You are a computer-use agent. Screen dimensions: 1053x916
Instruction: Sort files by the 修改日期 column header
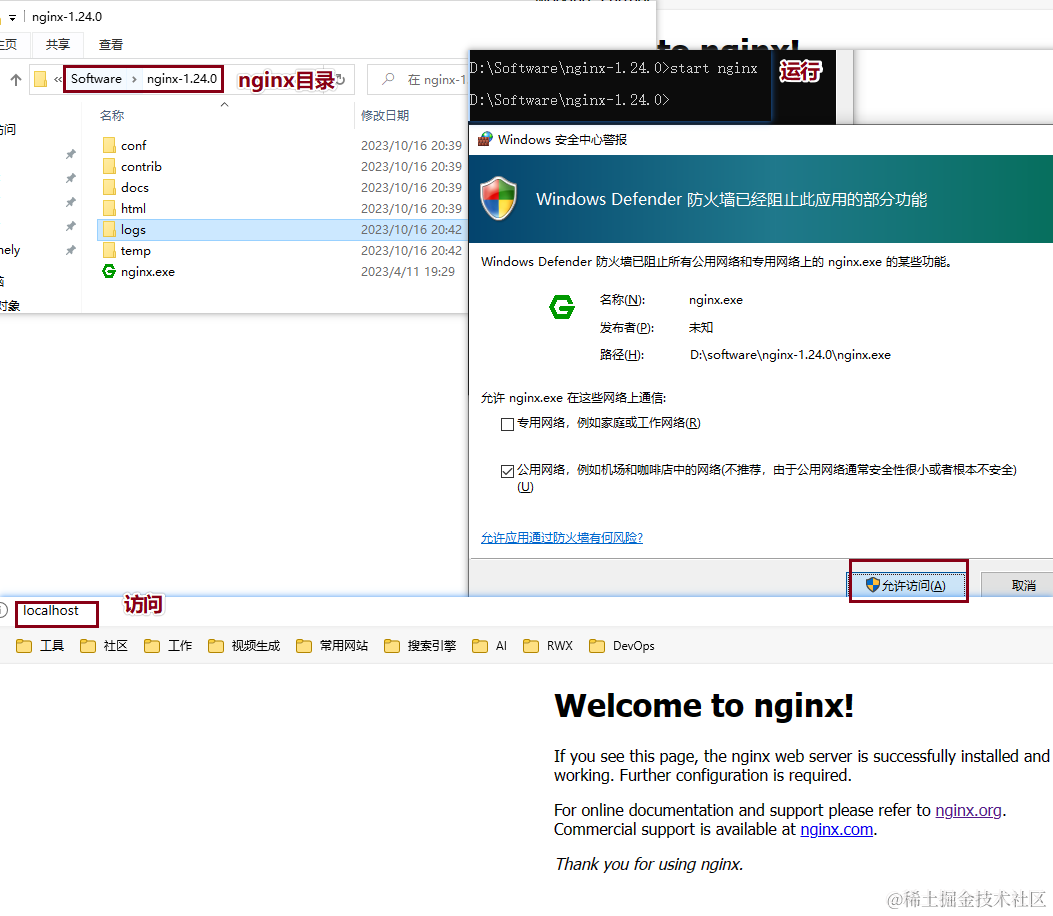(385, 116)
